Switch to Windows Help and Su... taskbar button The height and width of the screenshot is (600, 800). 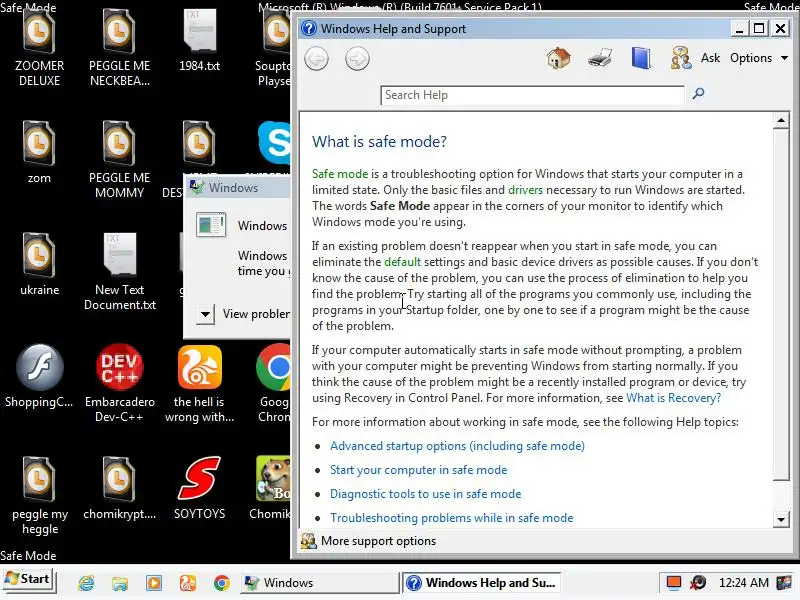click(481, 583)
